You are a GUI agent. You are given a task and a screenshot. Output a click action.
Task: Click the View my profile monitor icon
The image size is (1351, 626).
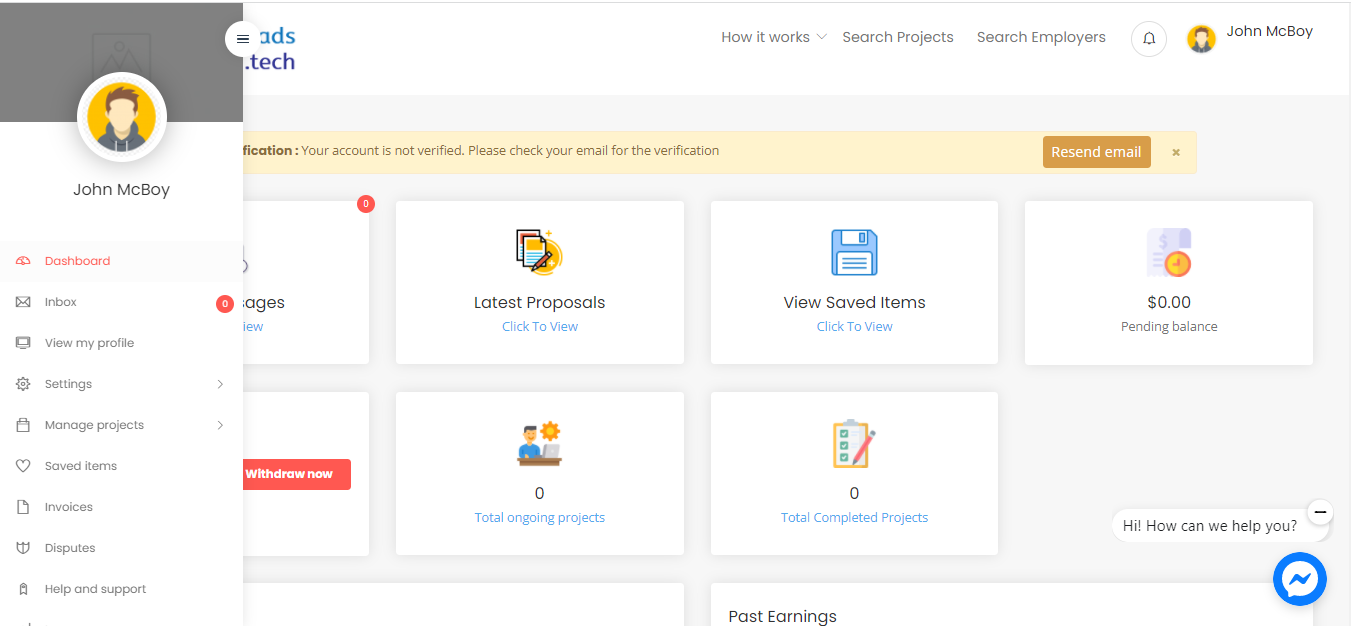[x=23, y=343]
